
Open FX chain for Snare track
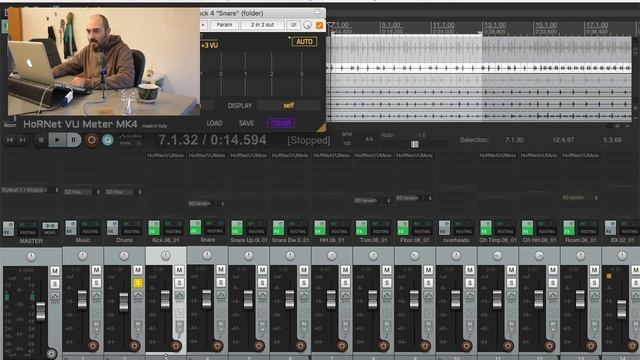coord(196,227)
